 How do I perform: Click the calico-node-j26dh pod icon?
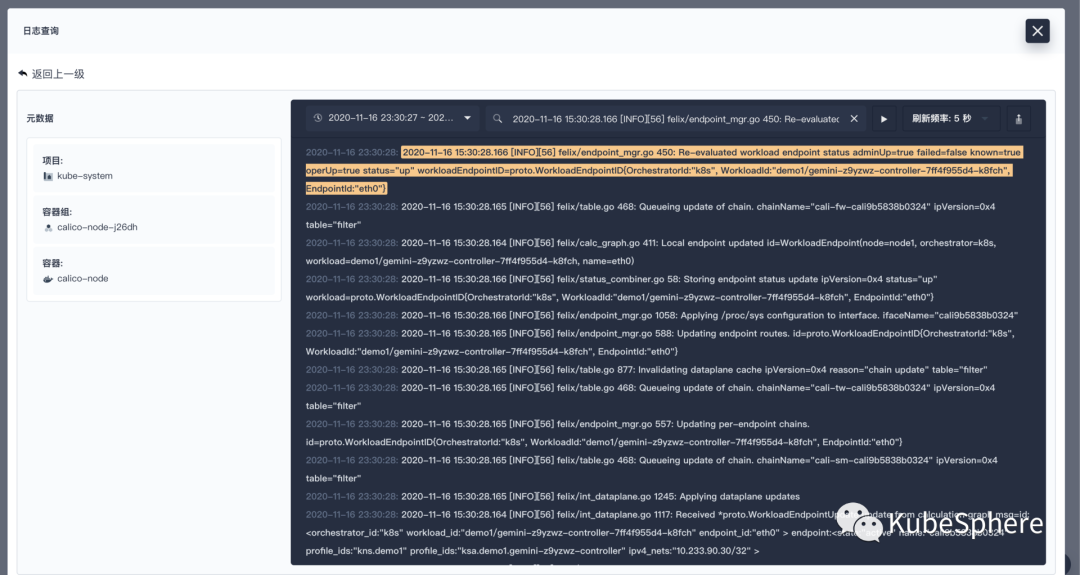[x=48, y=227]
